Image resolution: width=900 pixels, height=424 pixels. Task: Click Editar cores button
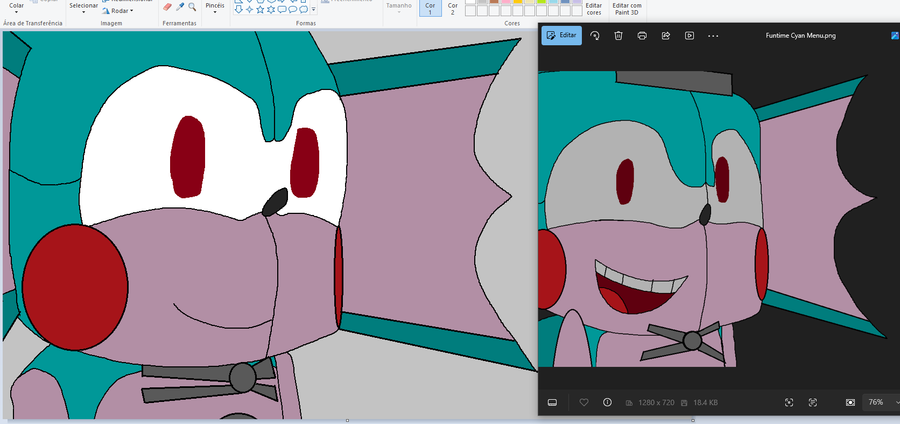point(593,9)
